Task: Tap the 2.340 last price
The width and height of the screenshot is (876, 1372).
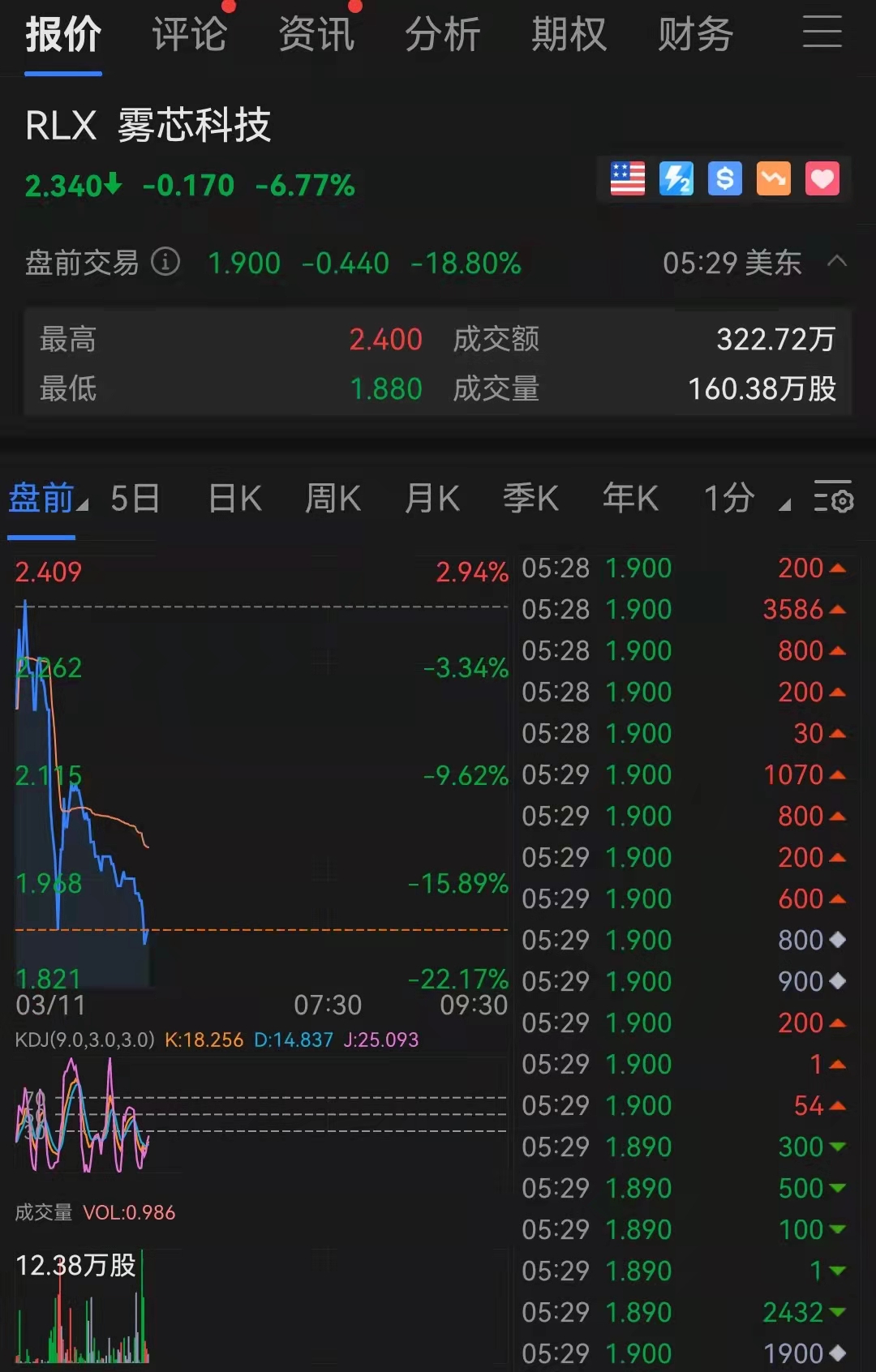Action: pyautogui.click(x=73, y=186)
